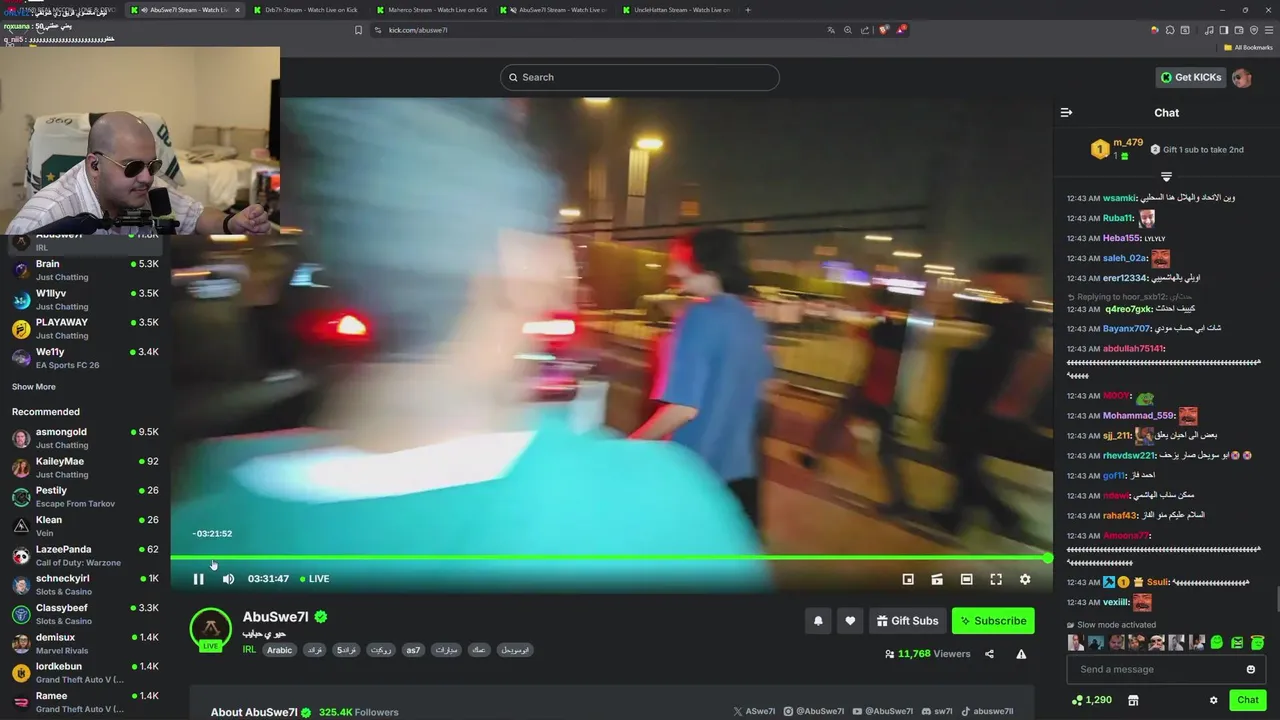The width and height of the screenshot is (1280, 720).
Task: Open KaileyMae recommended channel
Action: pos(85,467)
